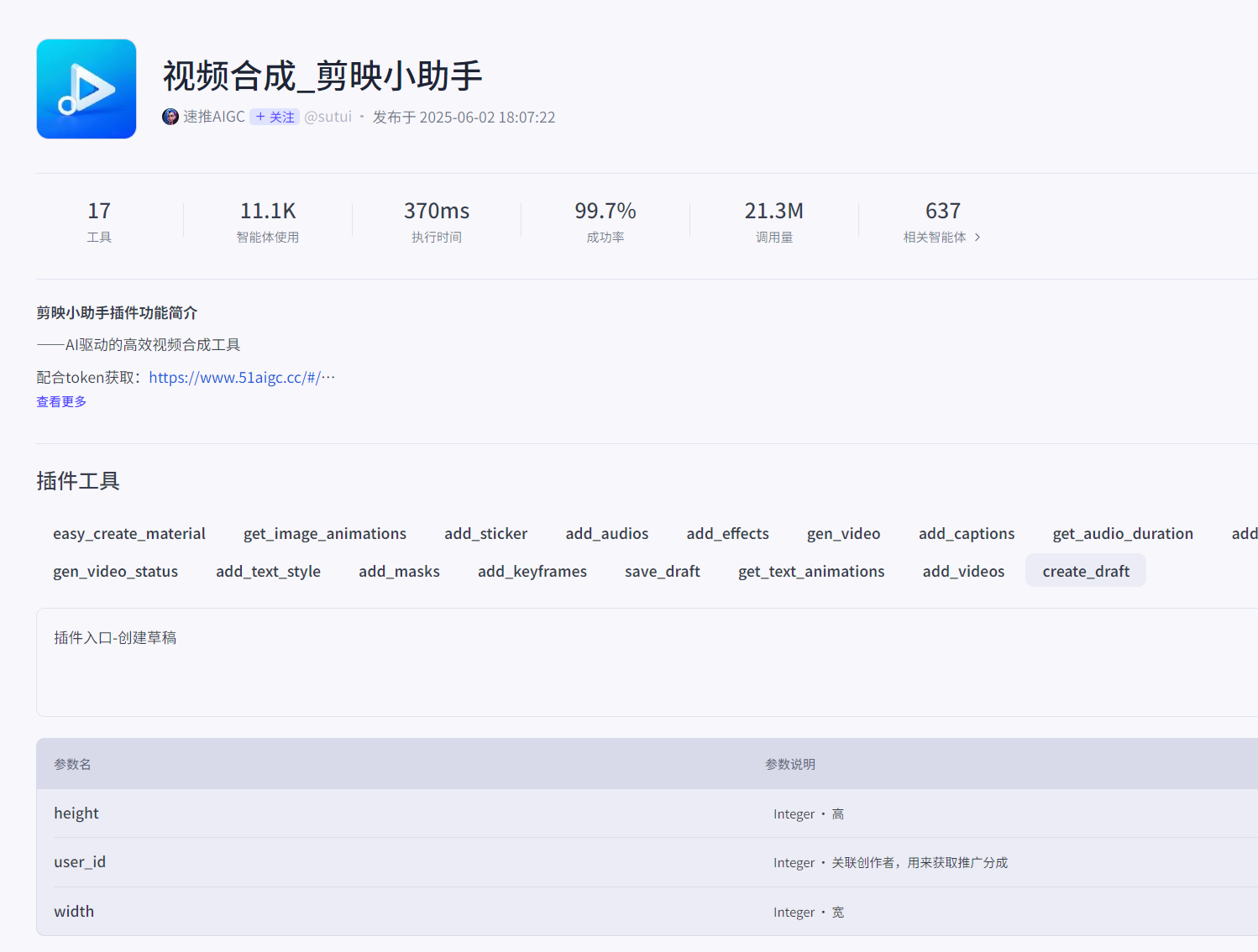Click the 370ms 执行时间 statistic
The image size is (1258, 952).
437,222
